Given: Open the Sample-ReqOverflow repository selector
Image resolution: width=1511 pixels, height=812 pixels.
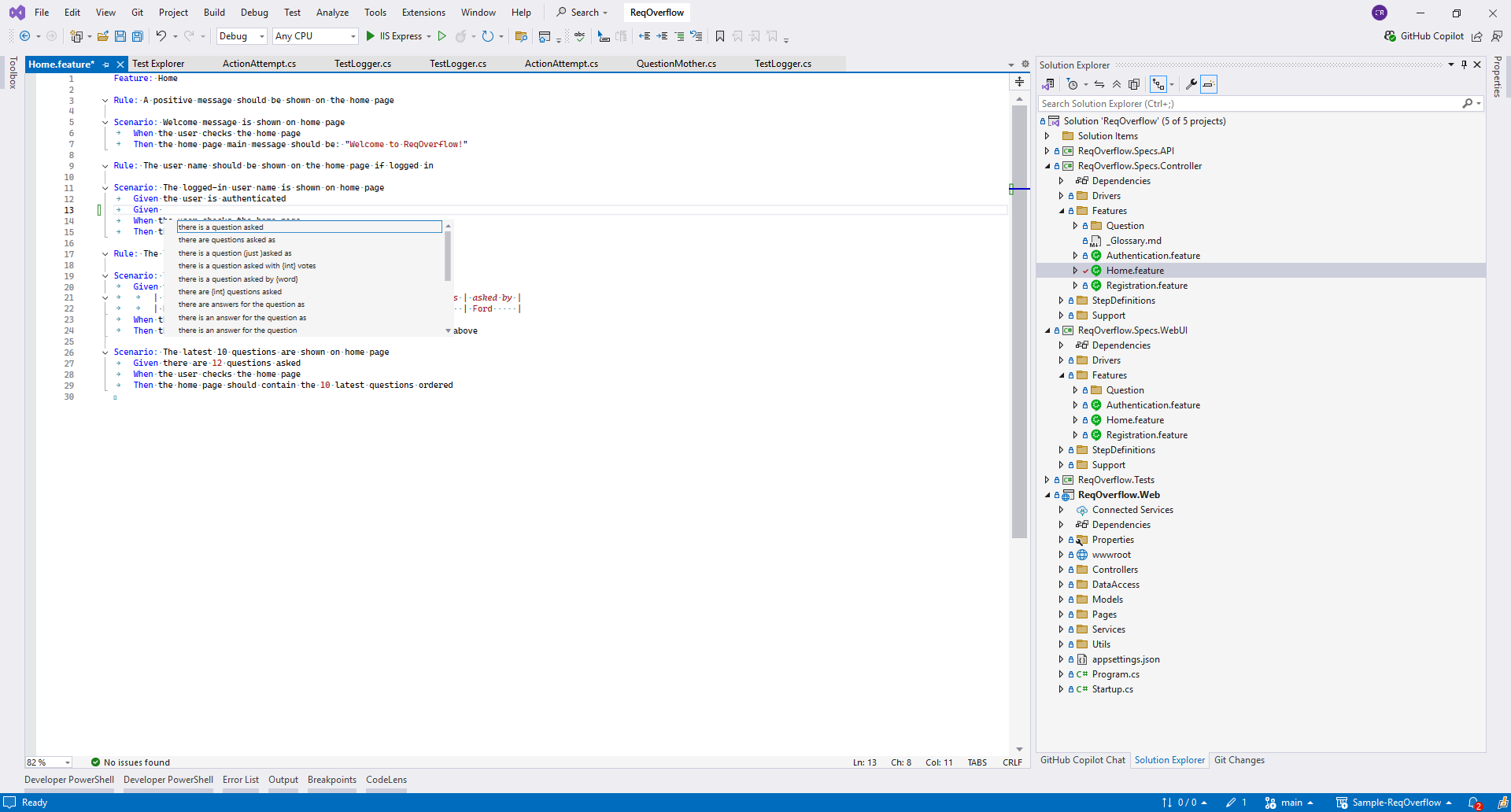Looking at the screenshot, I should 1394,803.
